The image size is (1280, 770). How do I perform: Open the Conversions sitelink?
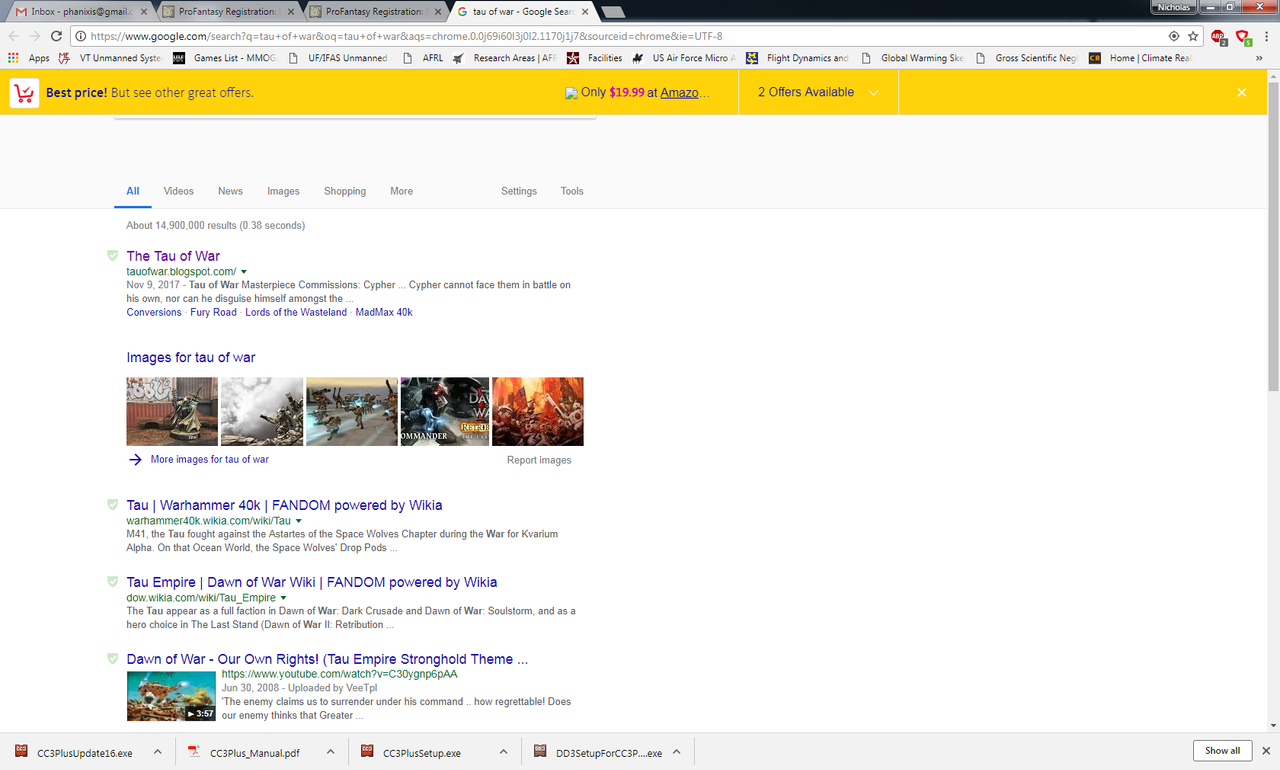tap(154, 312)
